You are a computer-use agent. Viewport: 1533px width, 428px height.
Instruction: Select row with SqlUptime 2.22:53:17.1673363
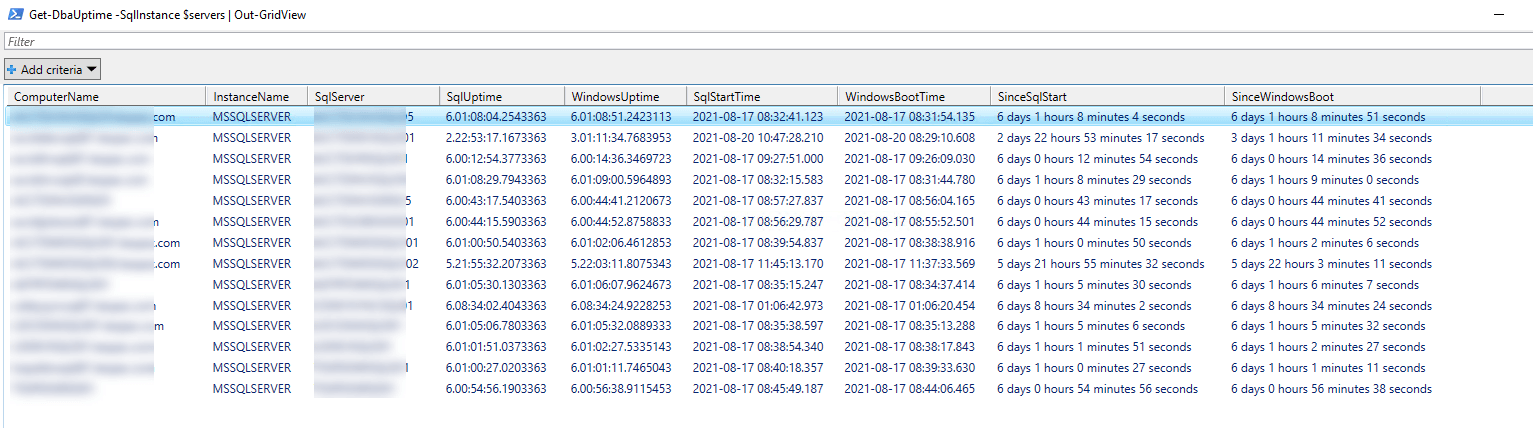click(x=496, y=138)
